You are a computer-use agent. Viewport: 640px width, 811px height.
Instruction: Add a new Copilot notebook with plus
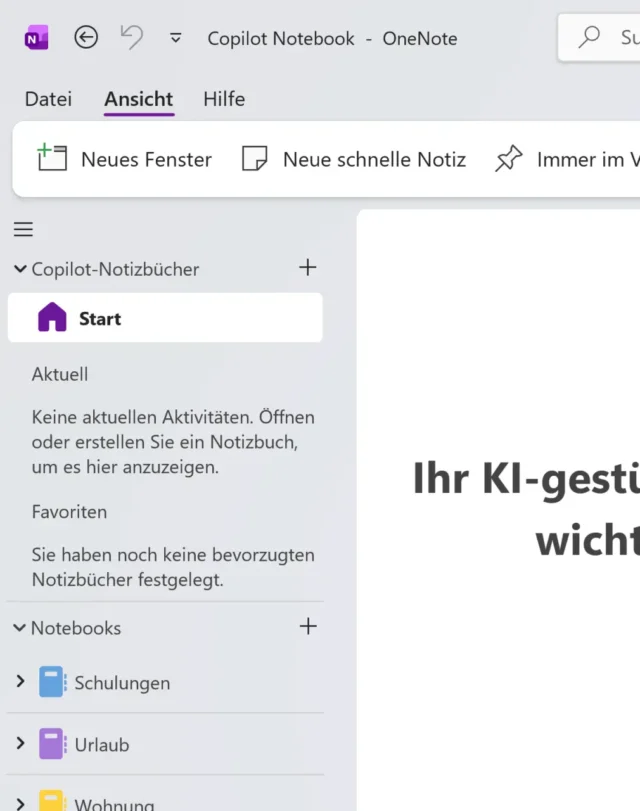click(308, 267)
